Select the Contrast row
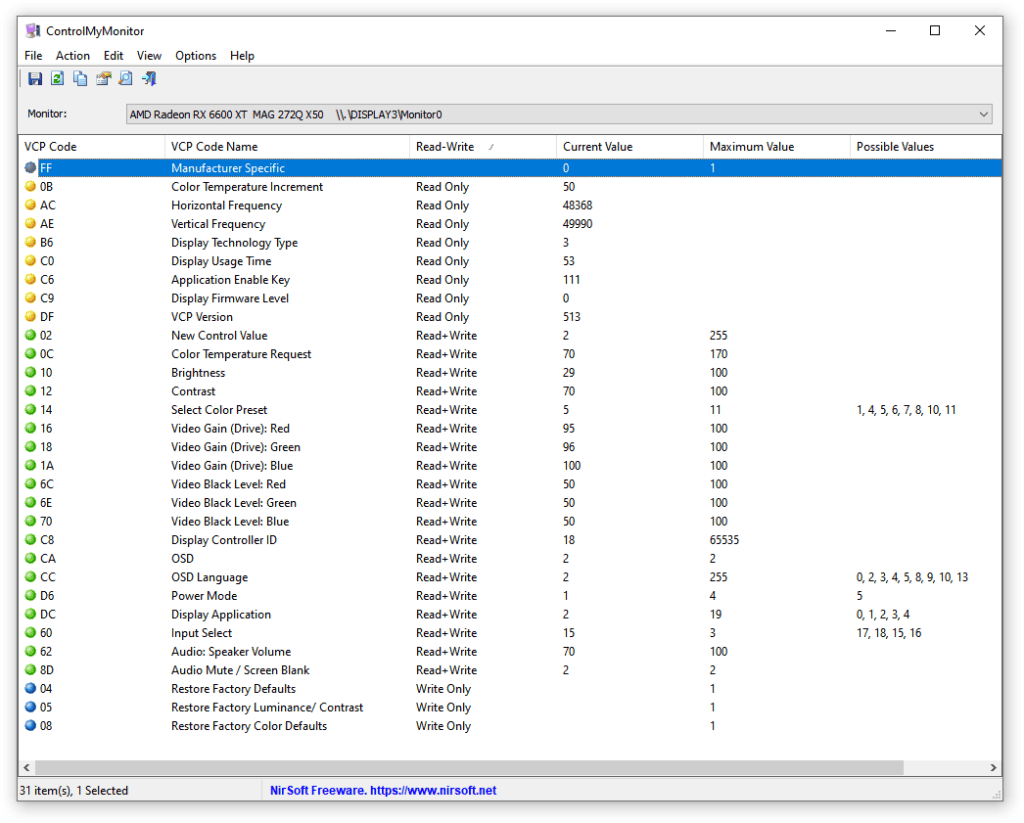1024x823 pixels. point(510,391)
